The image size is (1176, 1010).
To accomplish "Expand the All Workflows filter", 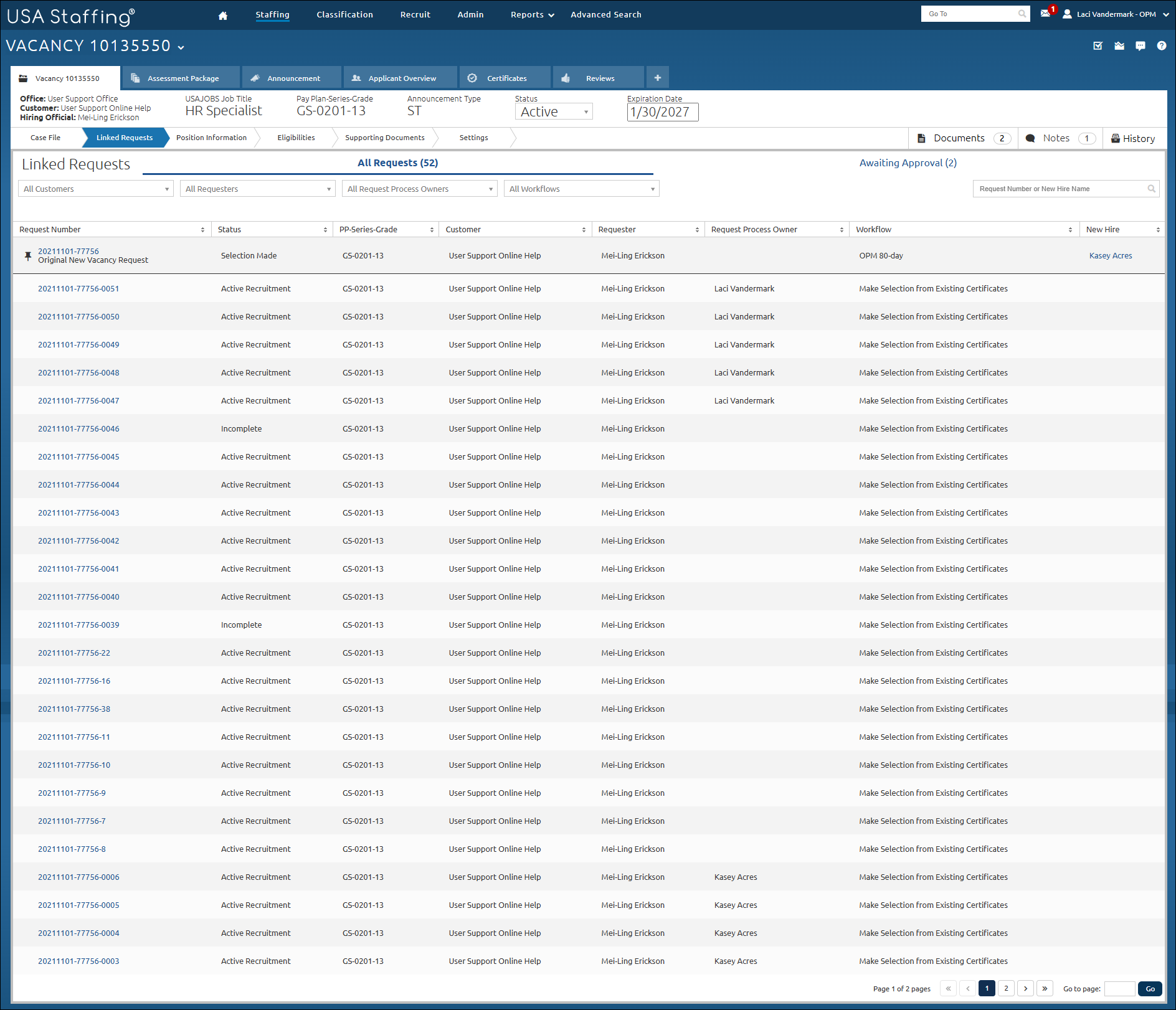I will point(582,189).
